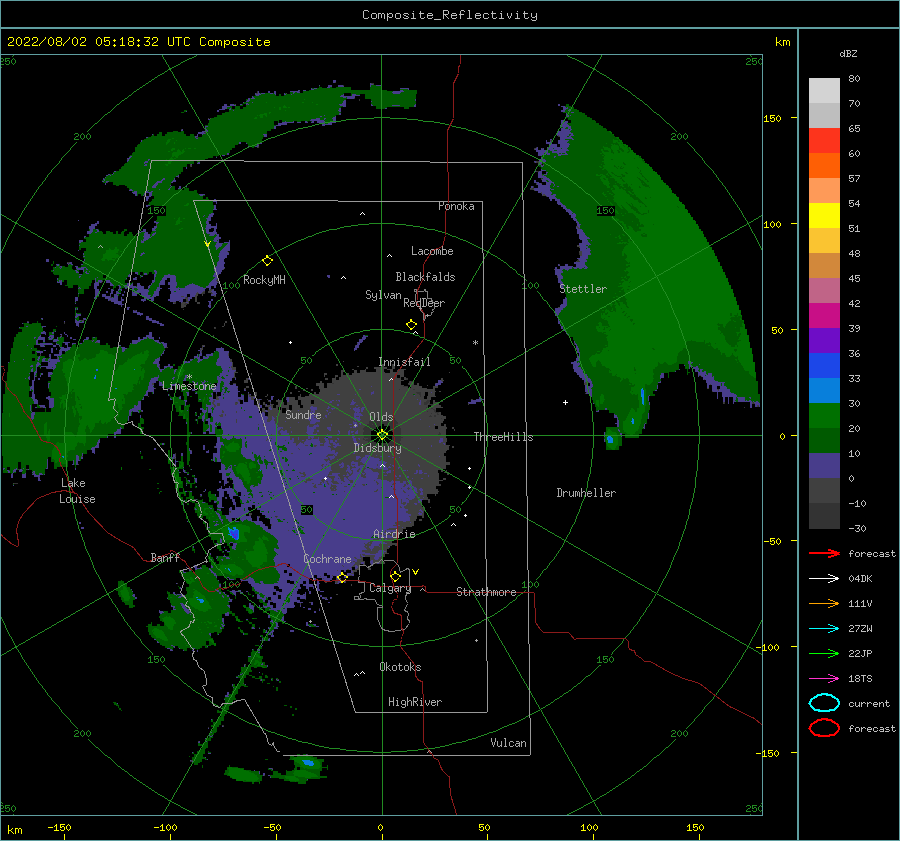The height and width of the screenshot is (841, 900).
Task: Click the Sylvan label on the map
Action: point(383,295)
